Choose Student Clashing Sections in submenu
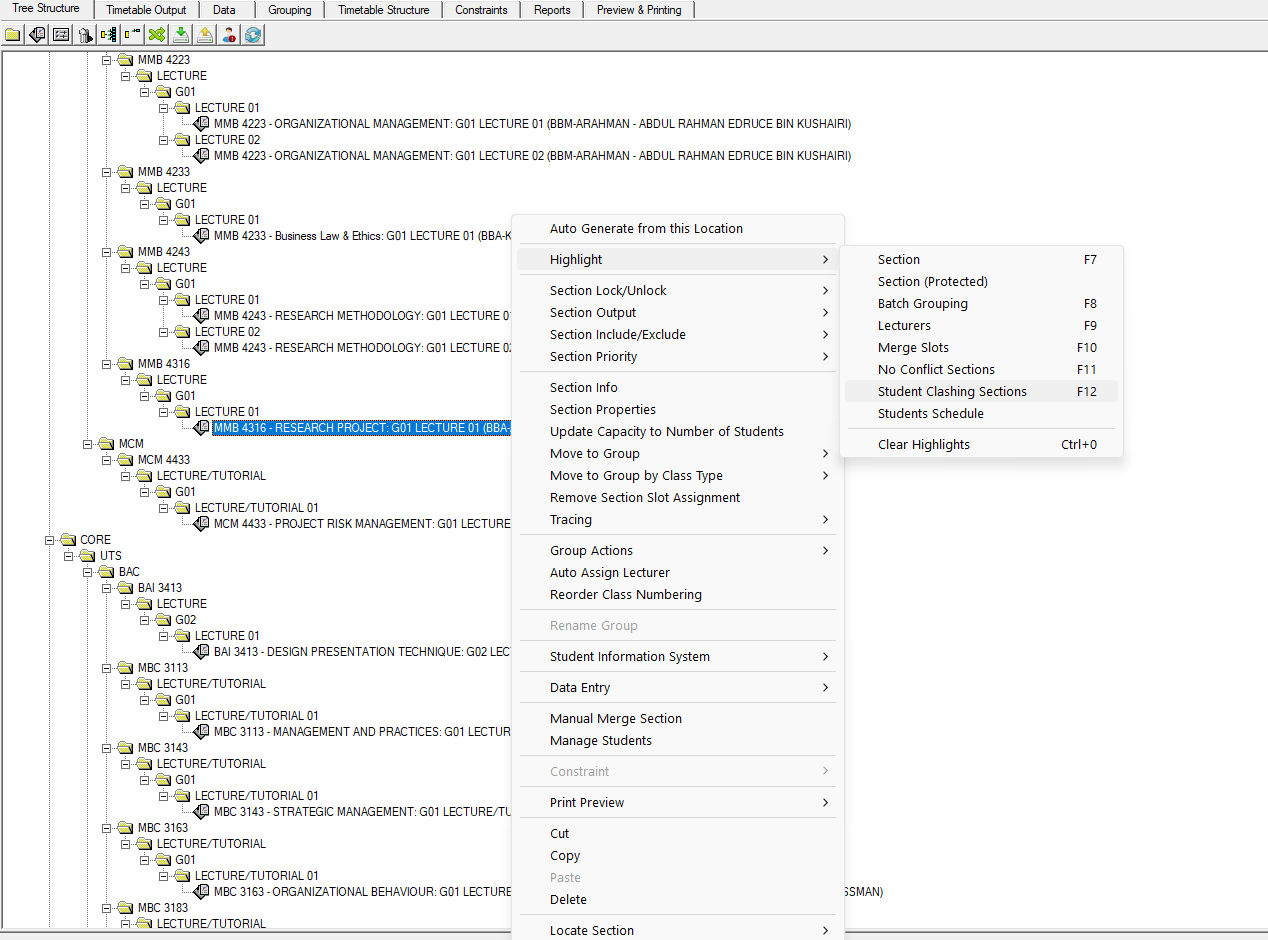 click(981, 392)
